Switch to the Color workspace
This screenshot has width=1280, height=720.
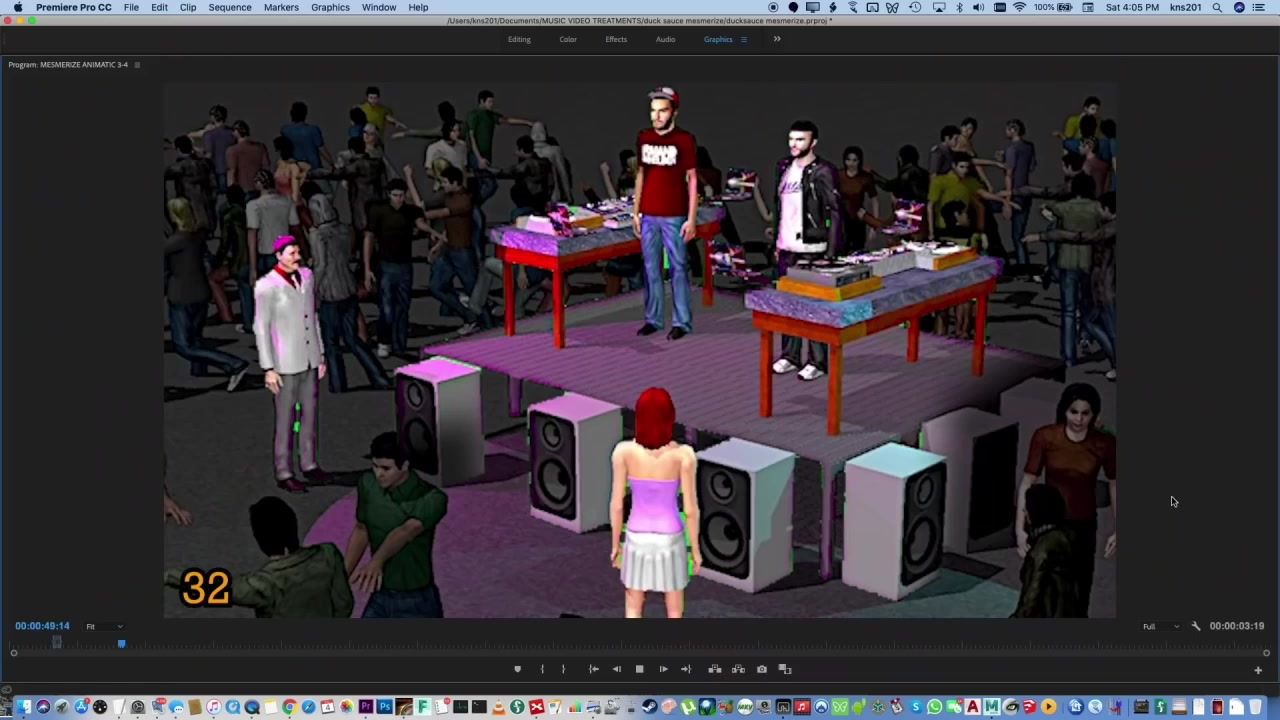click(568, 39)
